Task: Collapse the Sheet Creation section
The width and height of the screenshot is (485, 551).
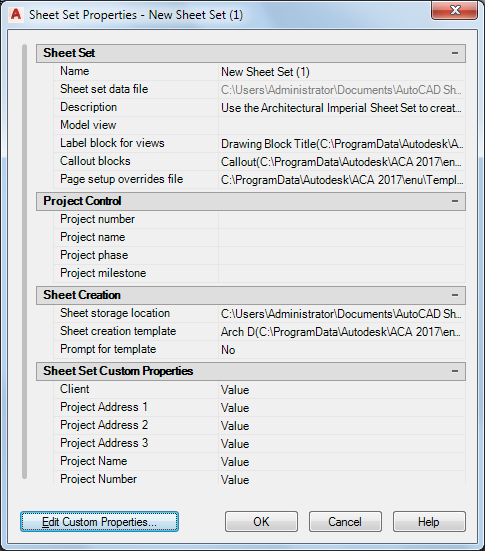Action: pos(454,295)
